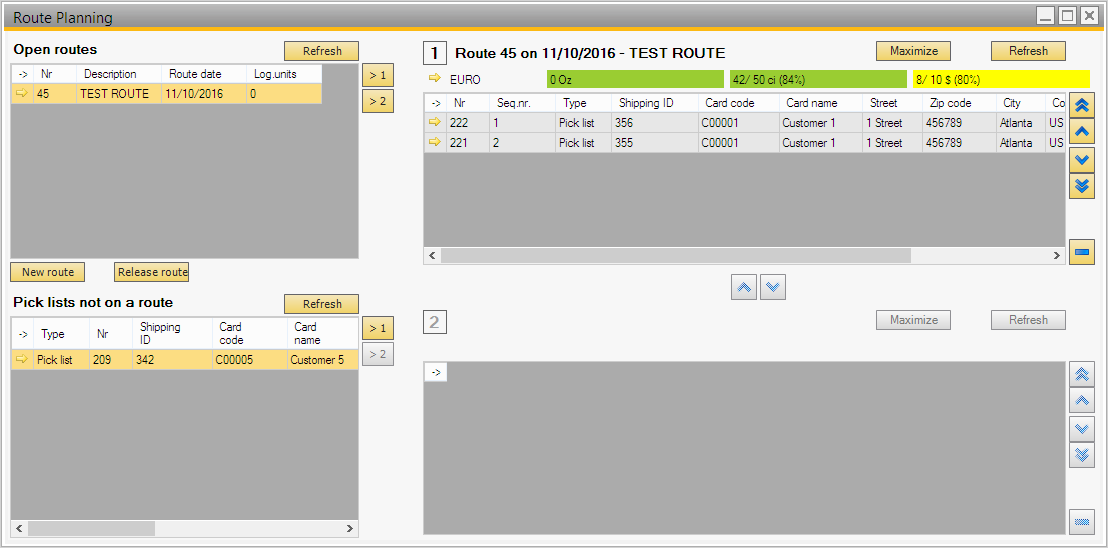This screenshot has height=548, width=1108.
Task: Create a new route
Action: (48, 272)
